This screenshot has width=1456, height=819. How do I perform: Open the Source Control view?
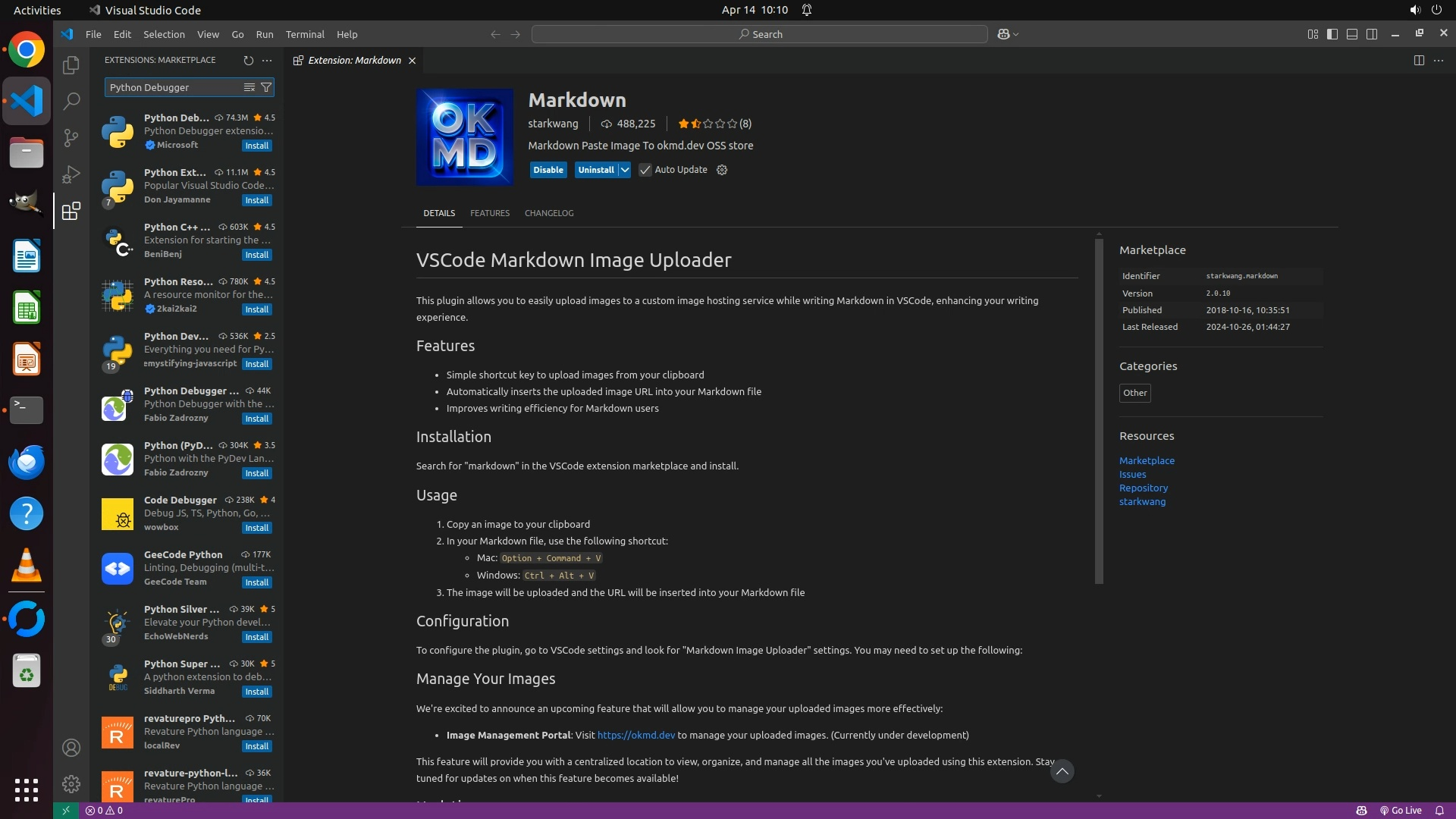tap(71, 137)
